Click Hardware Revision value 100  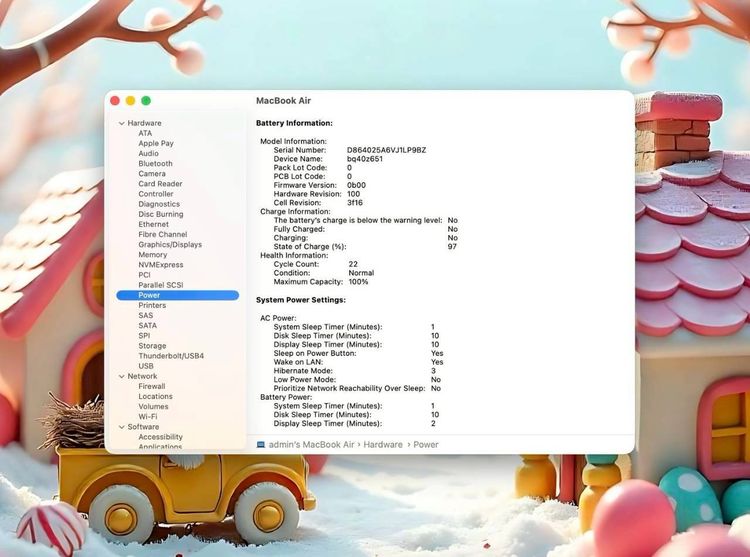[x=353, y=194]
